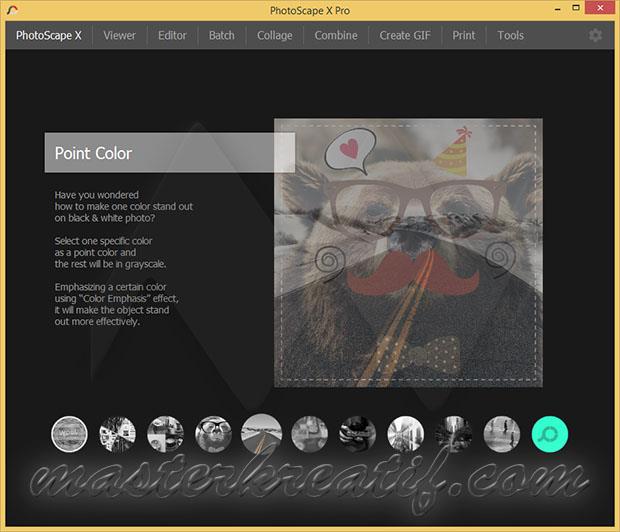
Task: Click the "Select one specific color" paragraph
Action: pyautogui.click(x=110, y=252)
